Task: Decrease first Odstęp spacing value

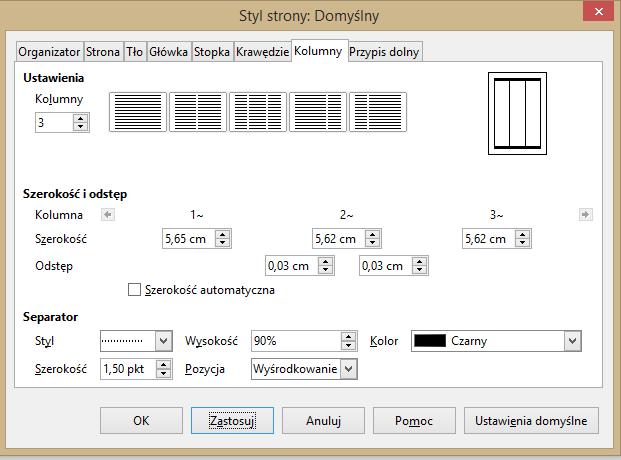Action: point(325,270)
